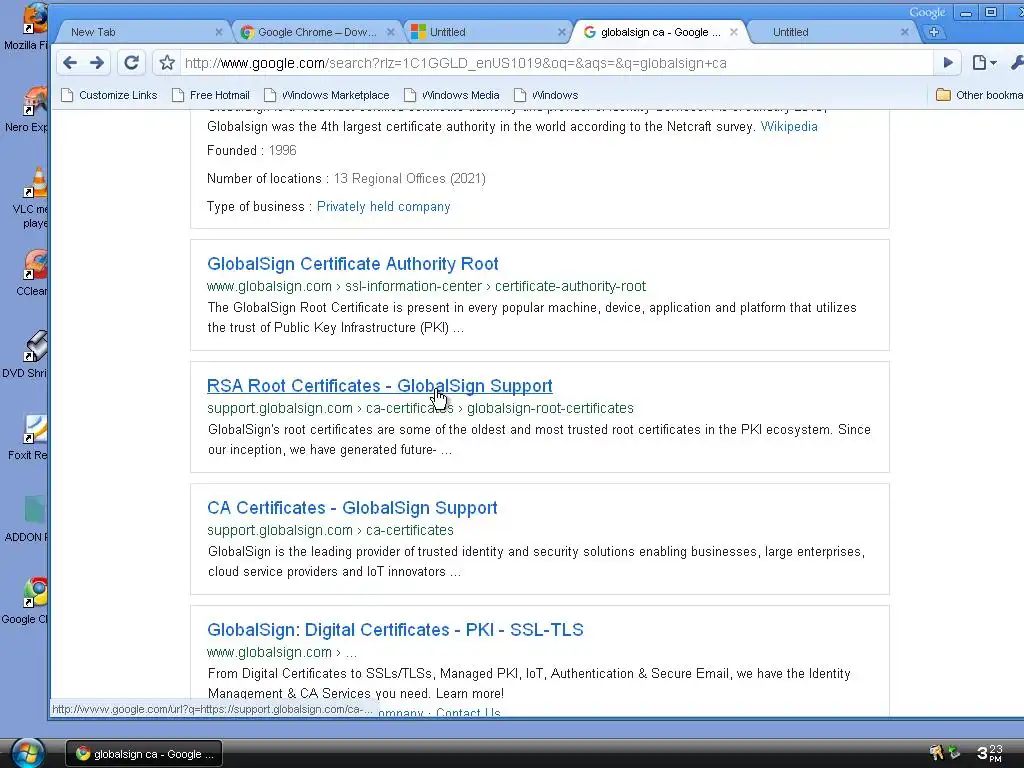This screenshot has height=768, width=1024.
Task: Switch to Google Chrome – Download tab
Action: coord(317,32)
